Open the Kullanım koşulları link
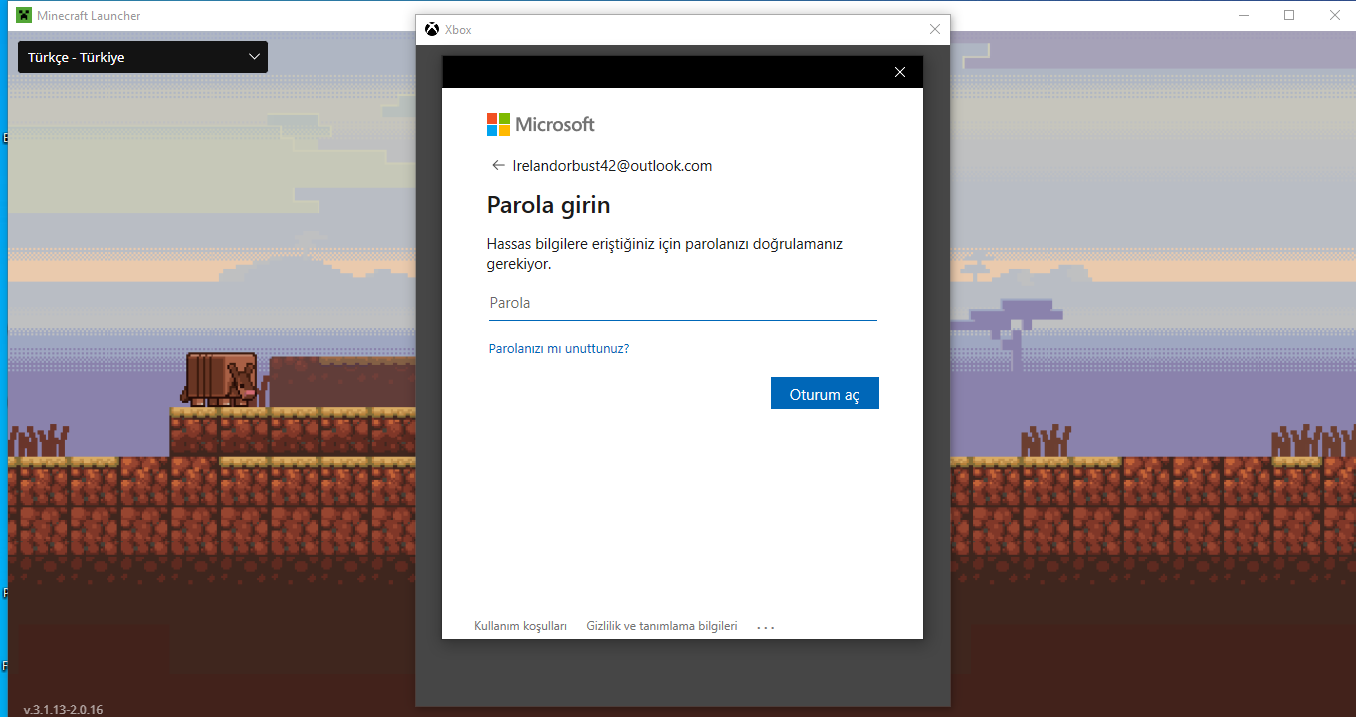This screenshot has height=717, width=1356. (520, 626)
